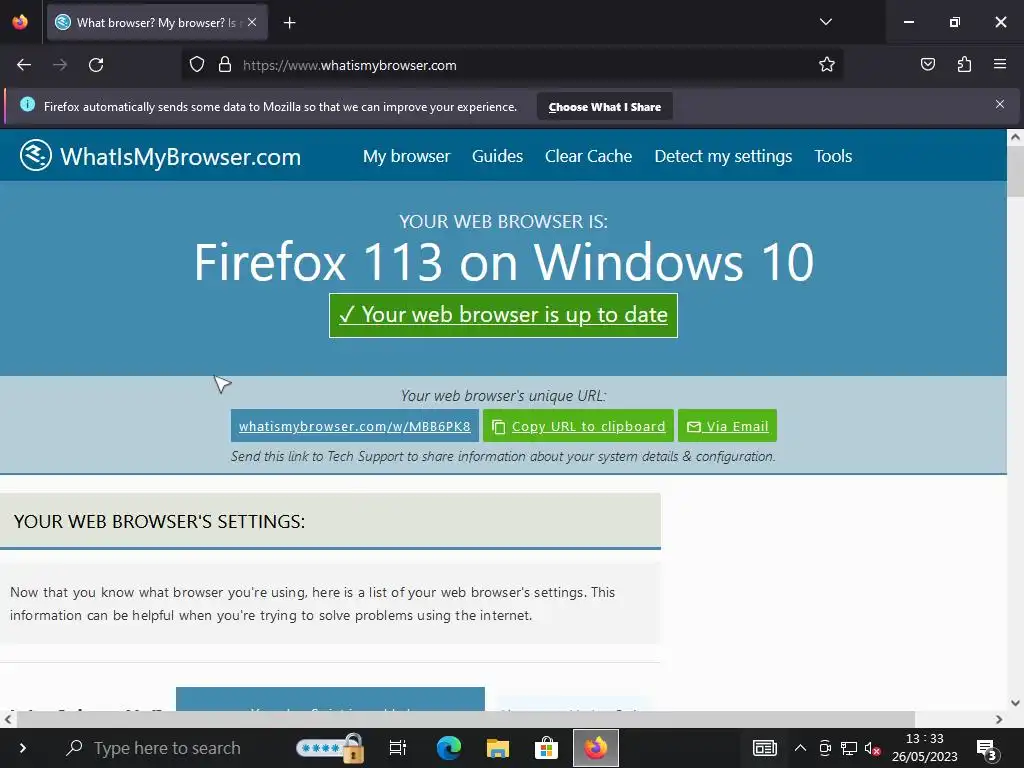Click horizontal scrollbar left arrow
The image size is (1024, 768).
tap(8, 719)
